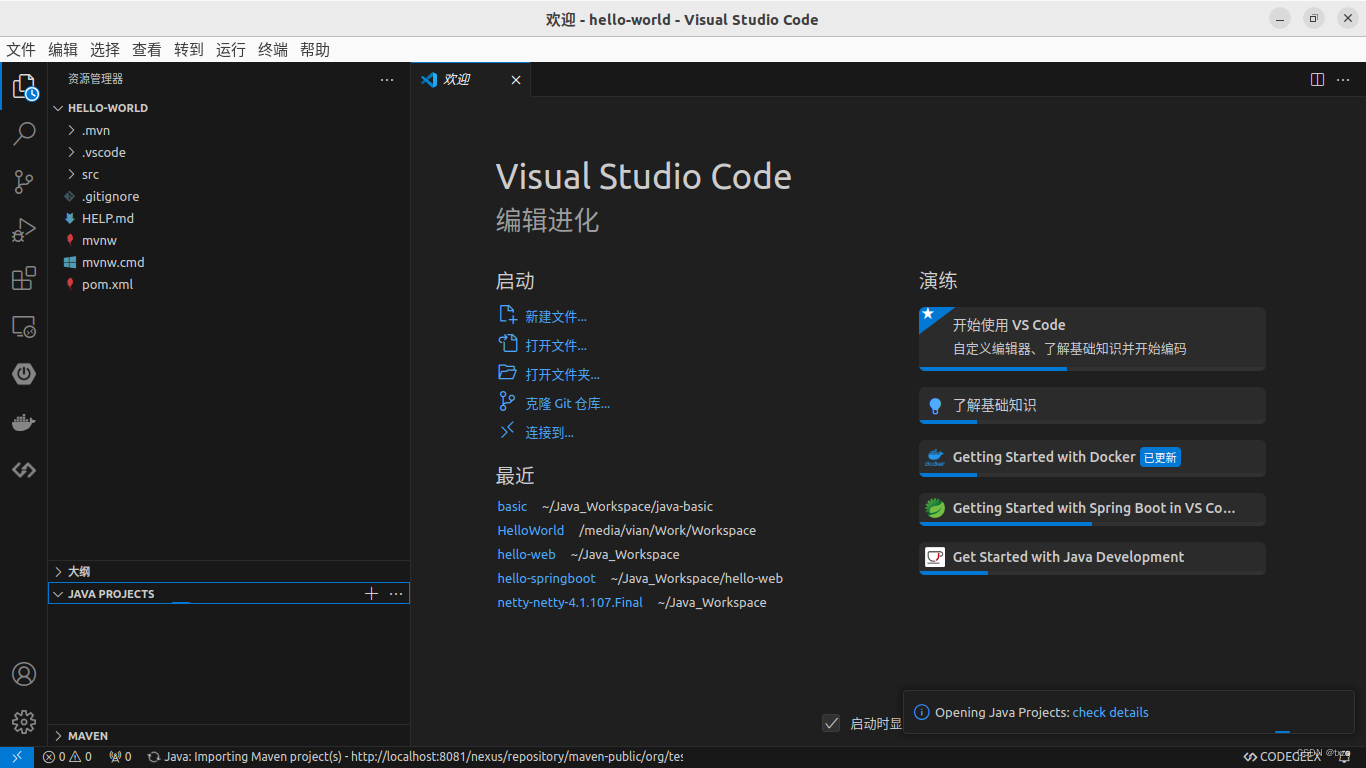
Task: Open recent project HelloWorld
Action: coord(531,531)
